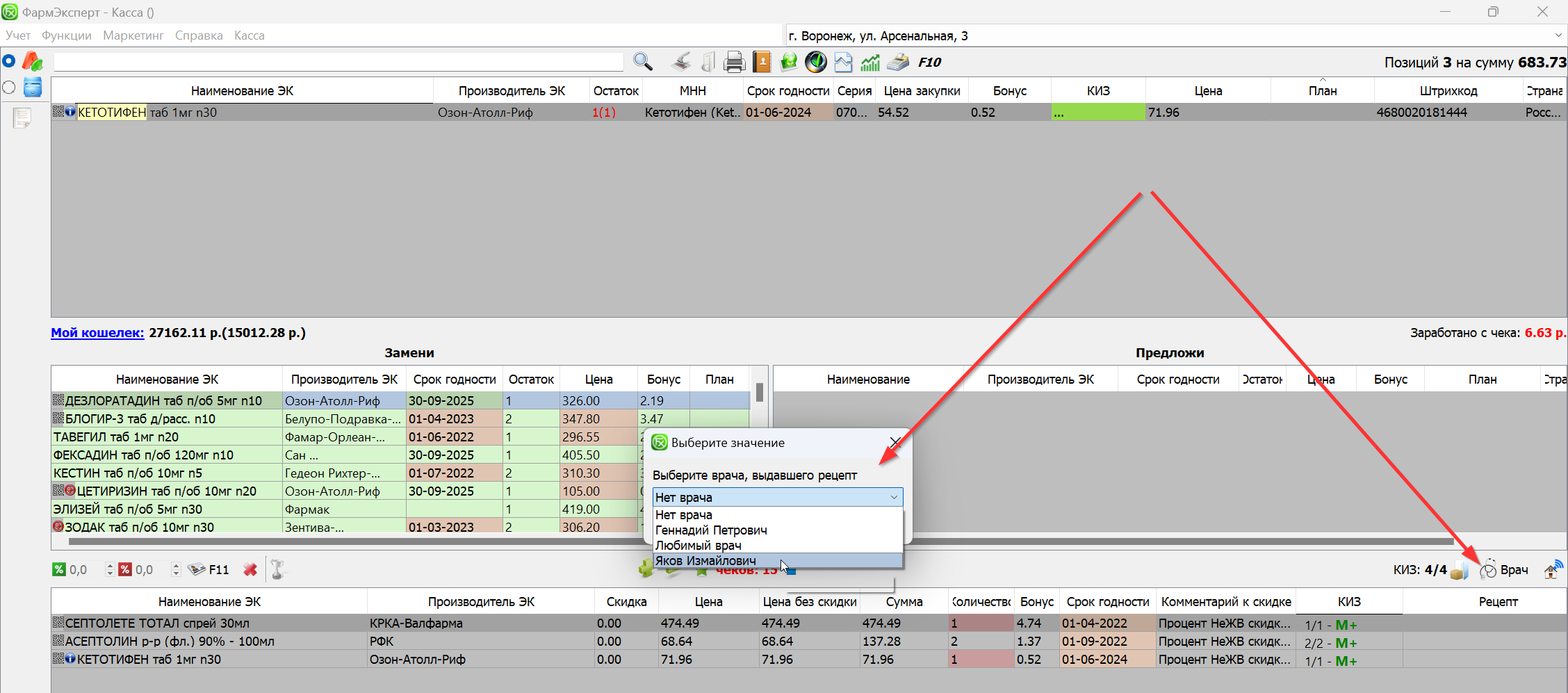Click the printer icon in toolbar
The image size is (1568, 693).
coord(734,63)
